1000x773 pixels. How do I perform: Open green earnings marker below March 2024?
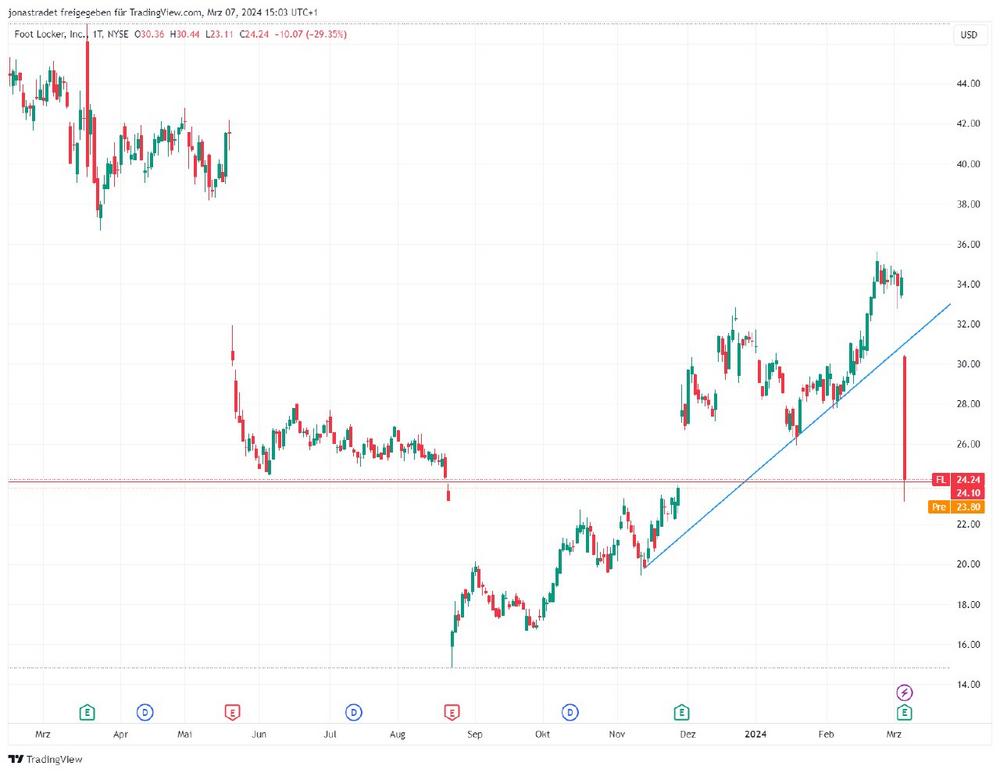pyautogui.click(x=904, y=712)
